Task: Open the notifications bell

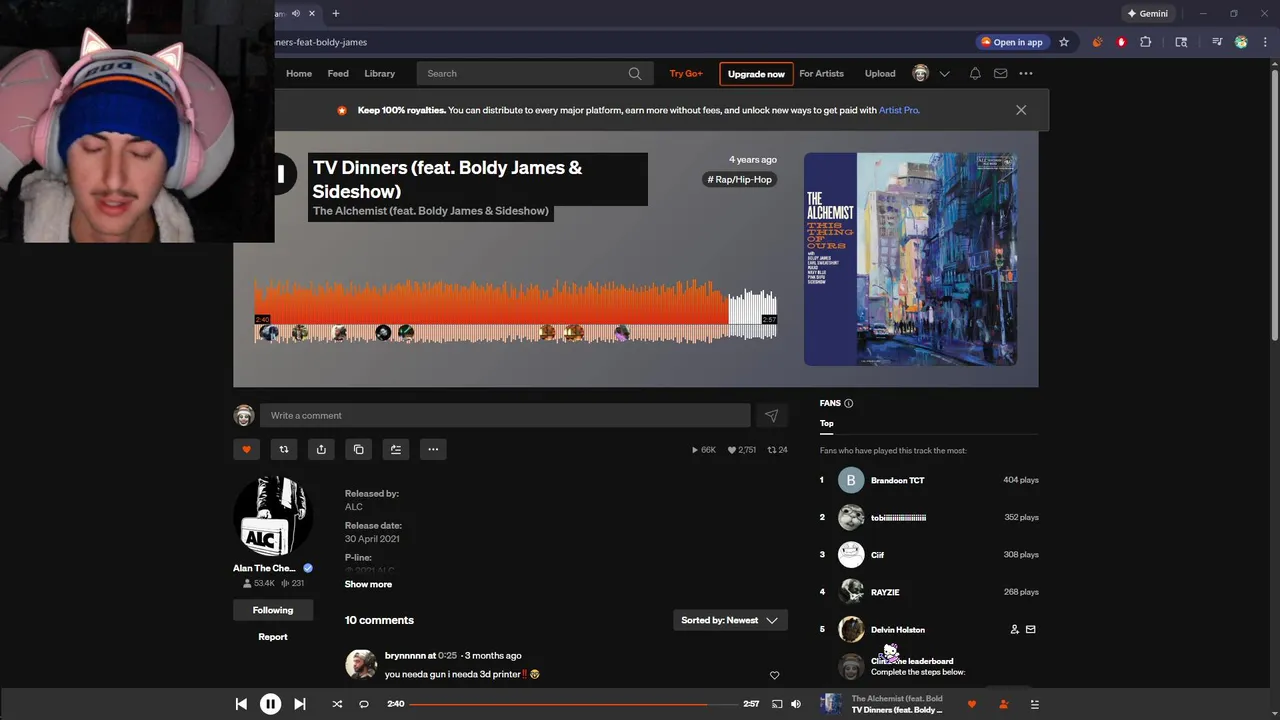Action: pos(975,73)
